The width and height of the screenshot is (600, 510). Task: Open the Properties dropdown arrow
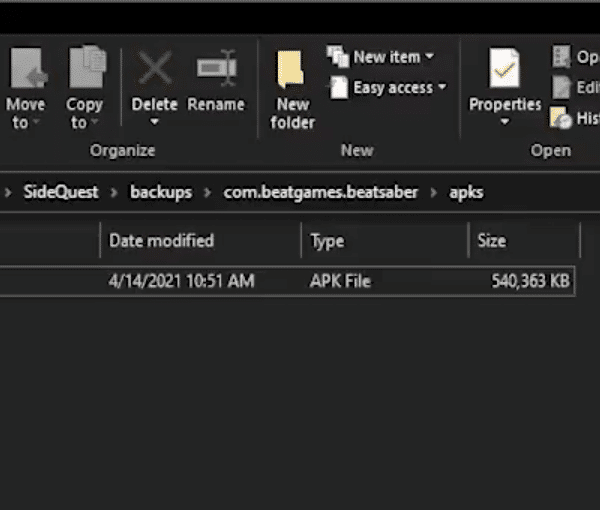505,122
